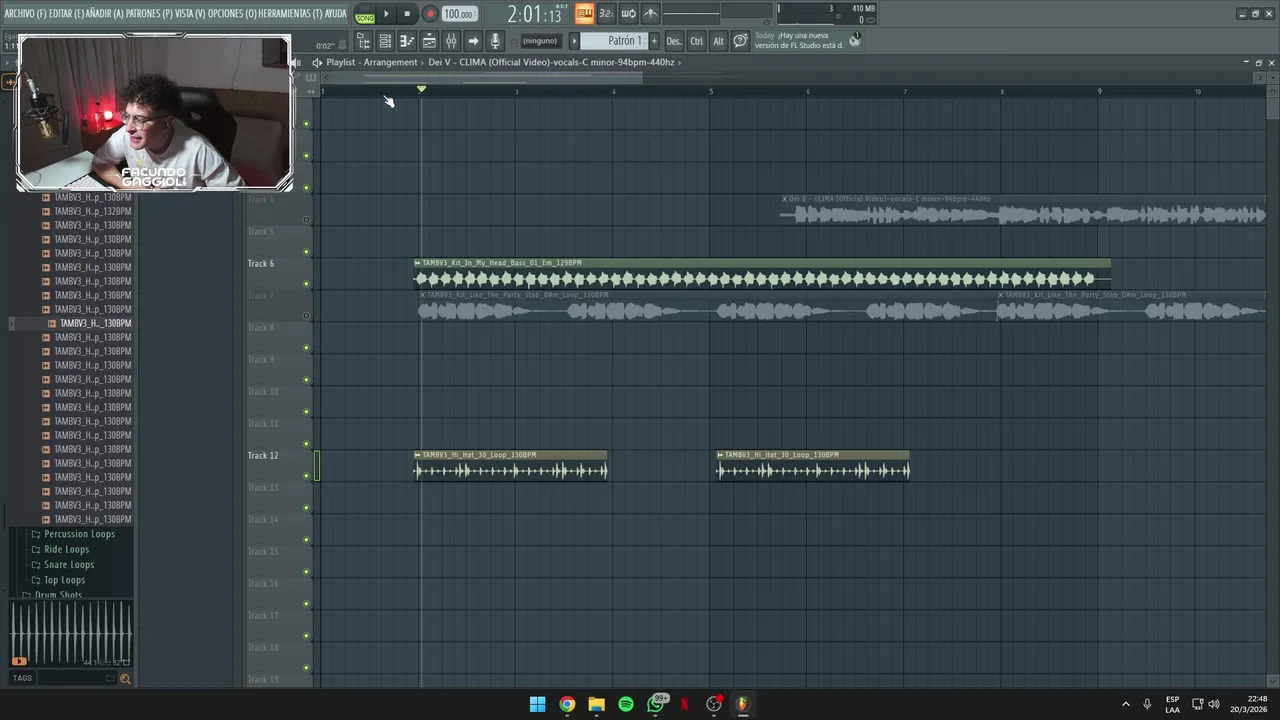1280x720 pixels.
Task: Open OPCIONES (O) menu
Action: tap(232, 14)
